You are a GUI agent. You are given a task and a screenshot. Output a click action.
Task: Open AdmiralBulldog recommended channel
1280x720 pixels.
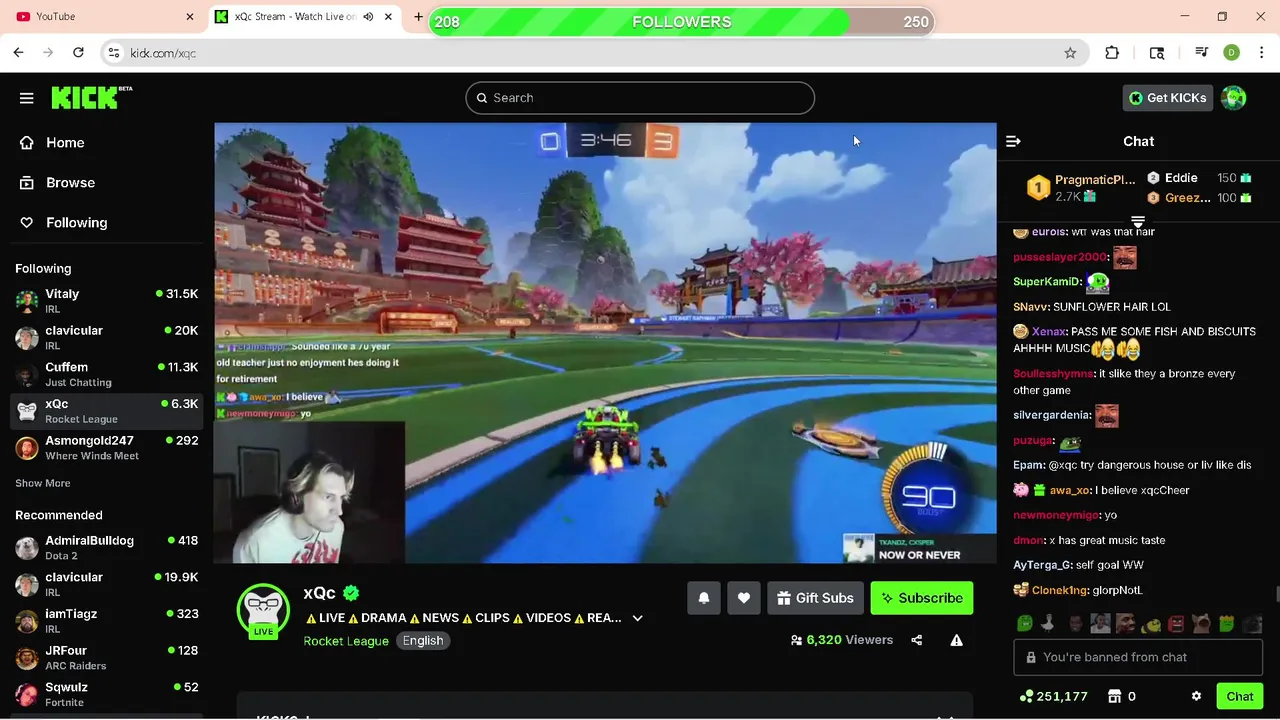click(107, 547)
